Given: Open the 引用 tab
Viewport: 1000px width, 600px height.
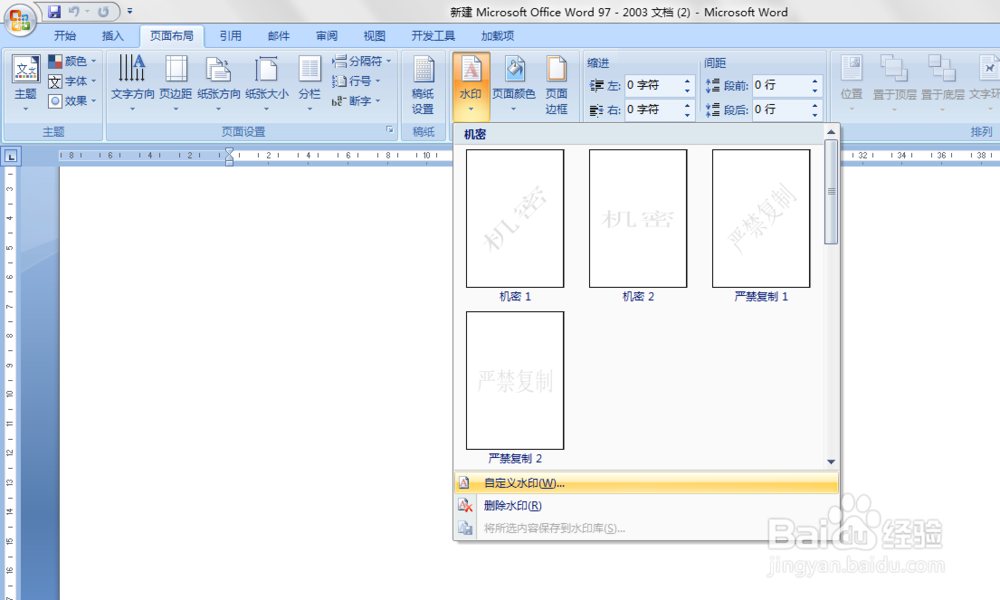Looking at the screenshot, I should (230, 36).
